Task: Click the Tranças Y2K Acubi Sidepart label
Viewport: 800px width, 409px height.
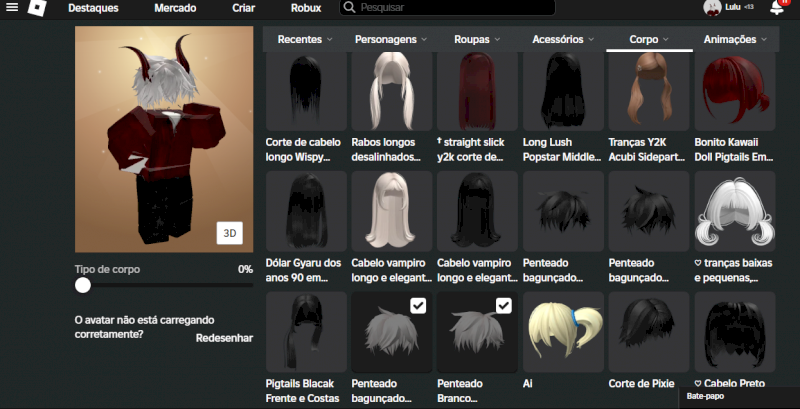Action: point(647,149)
